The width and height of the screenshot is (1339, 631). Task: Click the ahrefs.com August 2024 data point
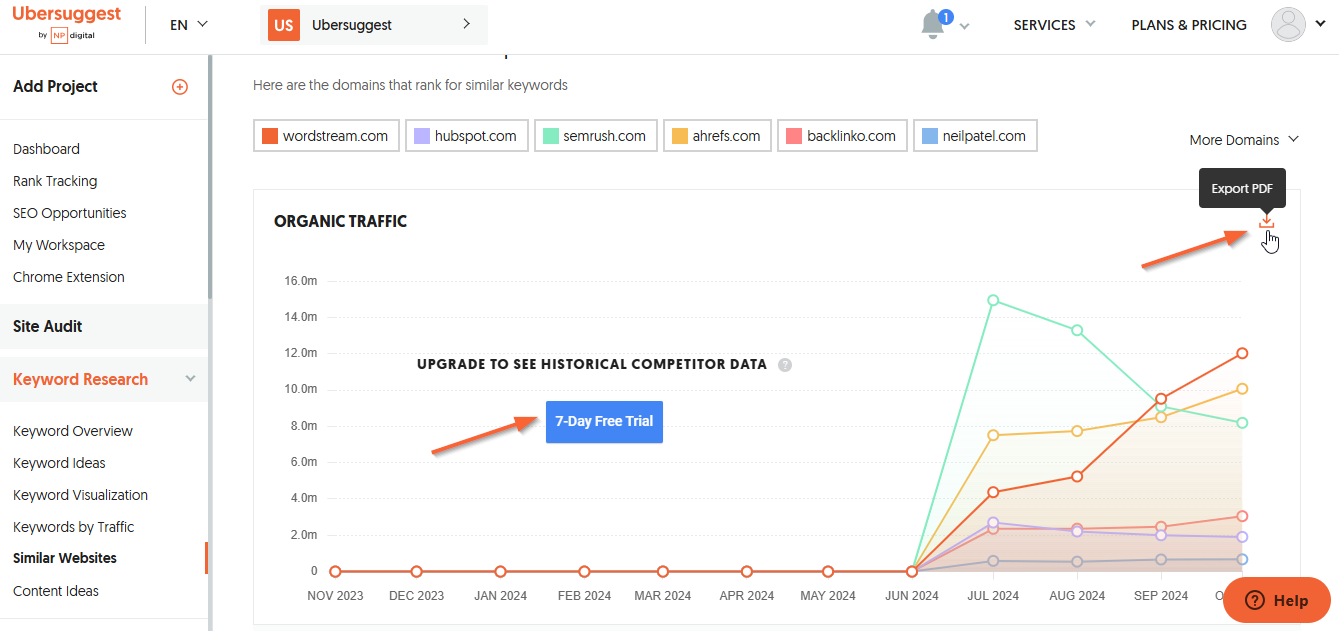pyautogui.click(x=1077, y=431)
